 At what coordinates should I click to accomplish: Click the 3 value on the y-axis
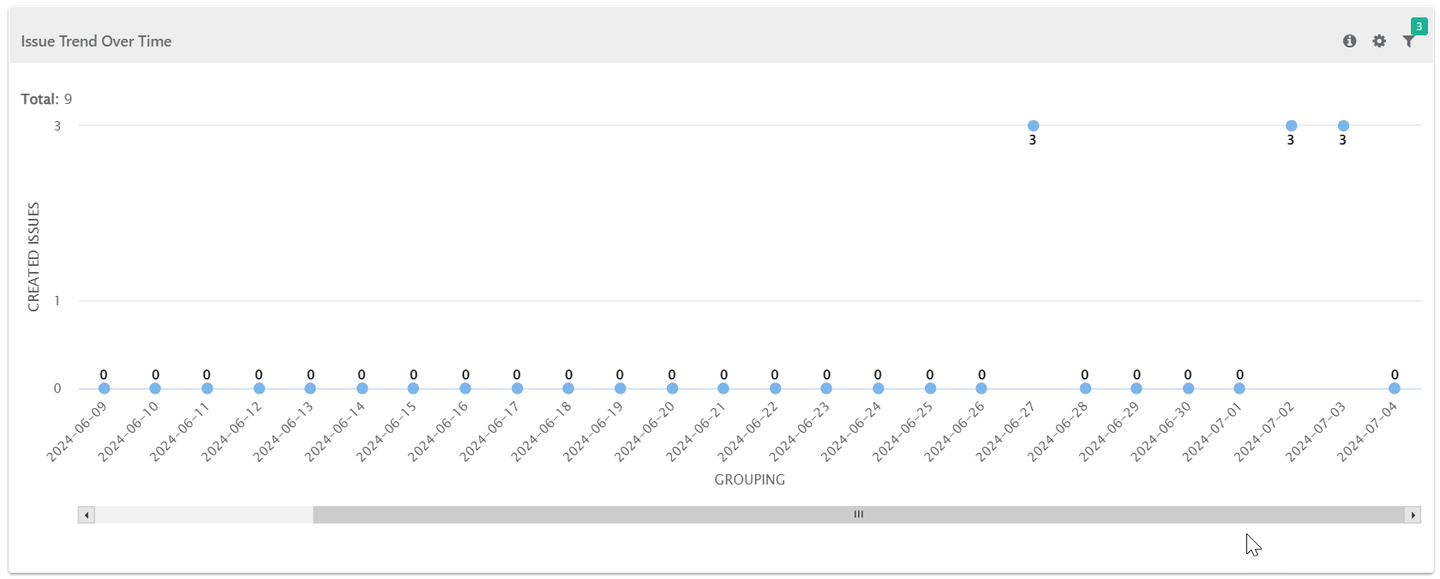(57, 126)
